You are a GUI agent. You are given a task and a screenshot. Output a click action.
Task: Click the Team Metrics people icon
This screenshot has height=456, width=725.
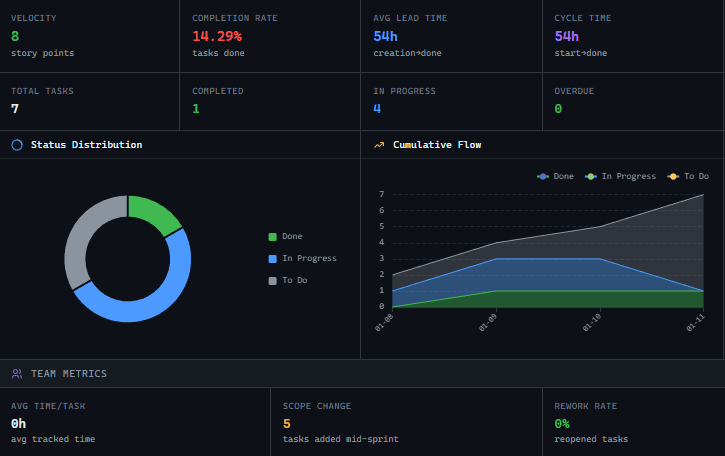17,374
